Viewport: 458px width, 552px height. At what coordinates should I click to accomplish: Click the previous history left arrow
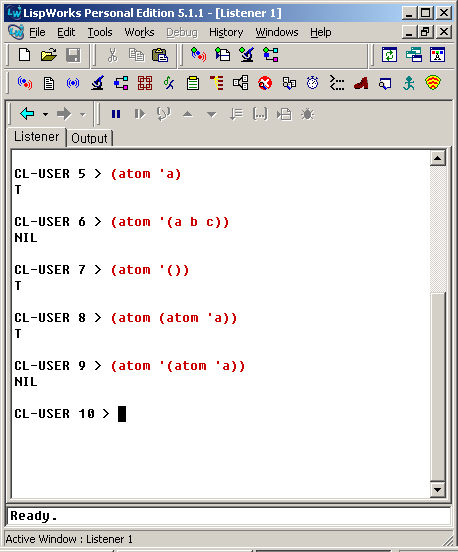pos(27,114)
